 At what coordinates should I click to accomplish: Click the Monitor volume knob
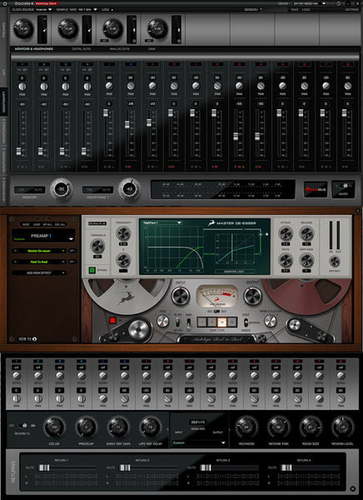click(x=61, y=189)
